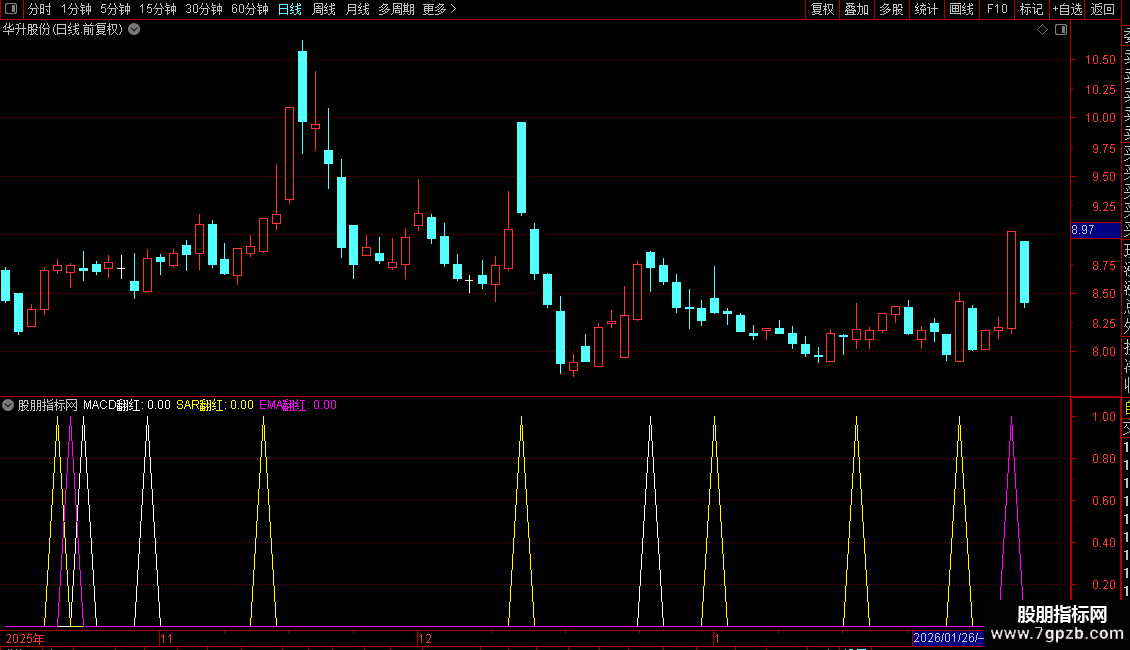The height and width of the screenshot is (650, 1130).
Task: Click the diamond icon on chart header
Action: click(x=1042, y=30)
